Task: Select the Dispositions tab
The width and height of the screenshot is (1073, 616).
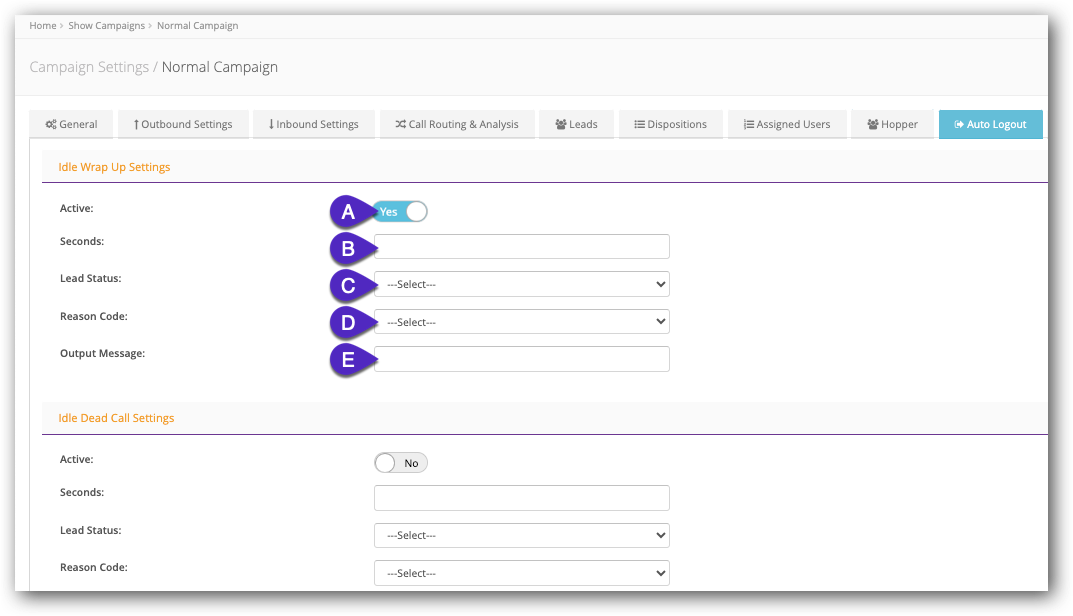Action: (670, 124)
